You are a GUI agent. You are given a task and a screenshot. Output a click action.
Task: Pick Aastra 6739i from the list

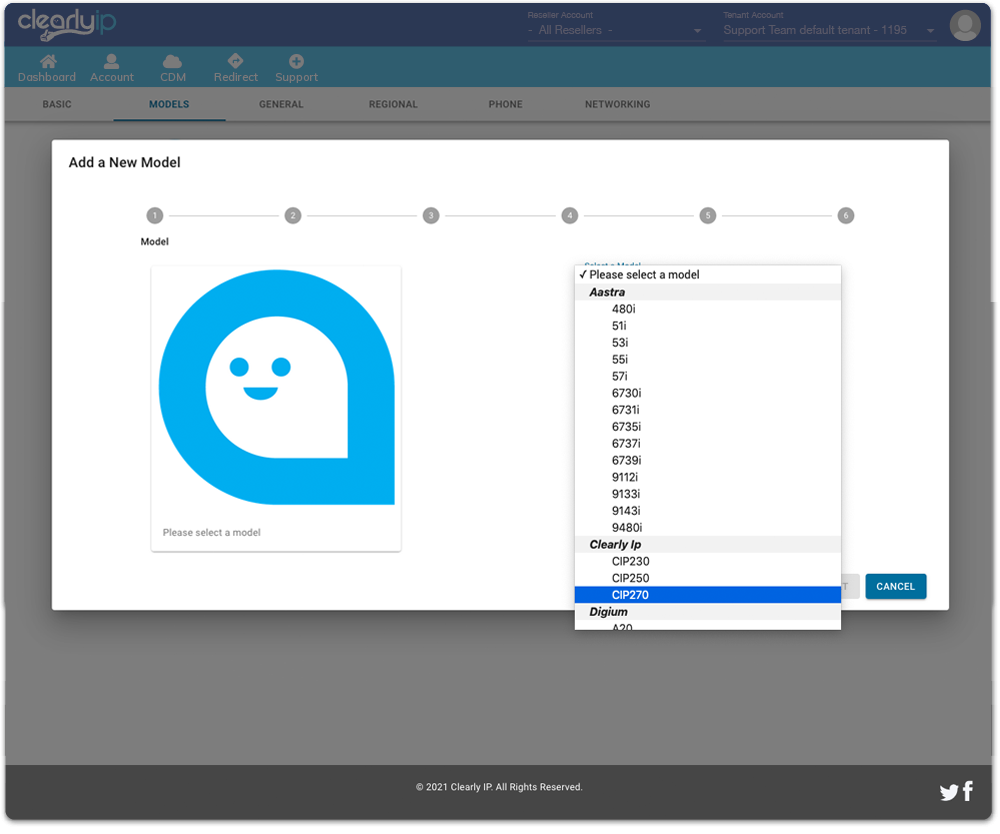tap(626, 460)
